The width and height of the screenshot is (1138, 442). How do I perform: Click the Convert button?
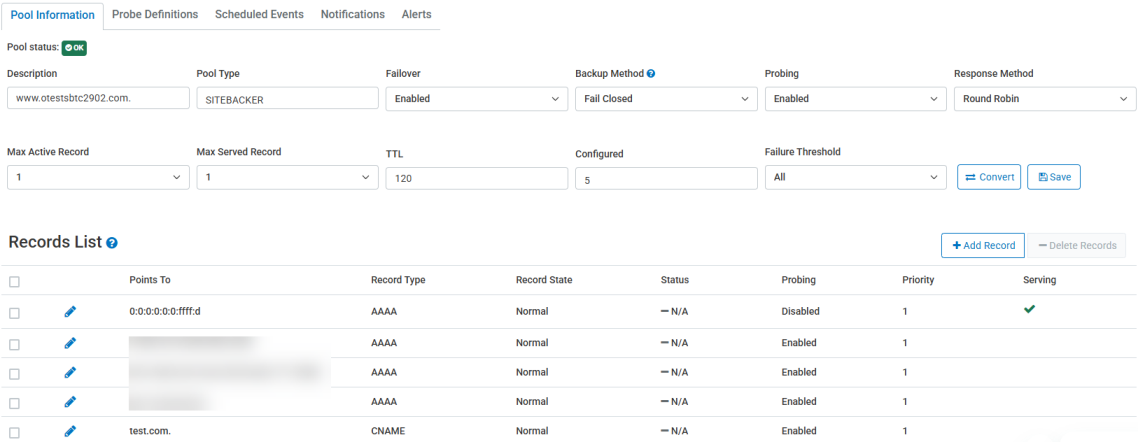pos(988,177)
